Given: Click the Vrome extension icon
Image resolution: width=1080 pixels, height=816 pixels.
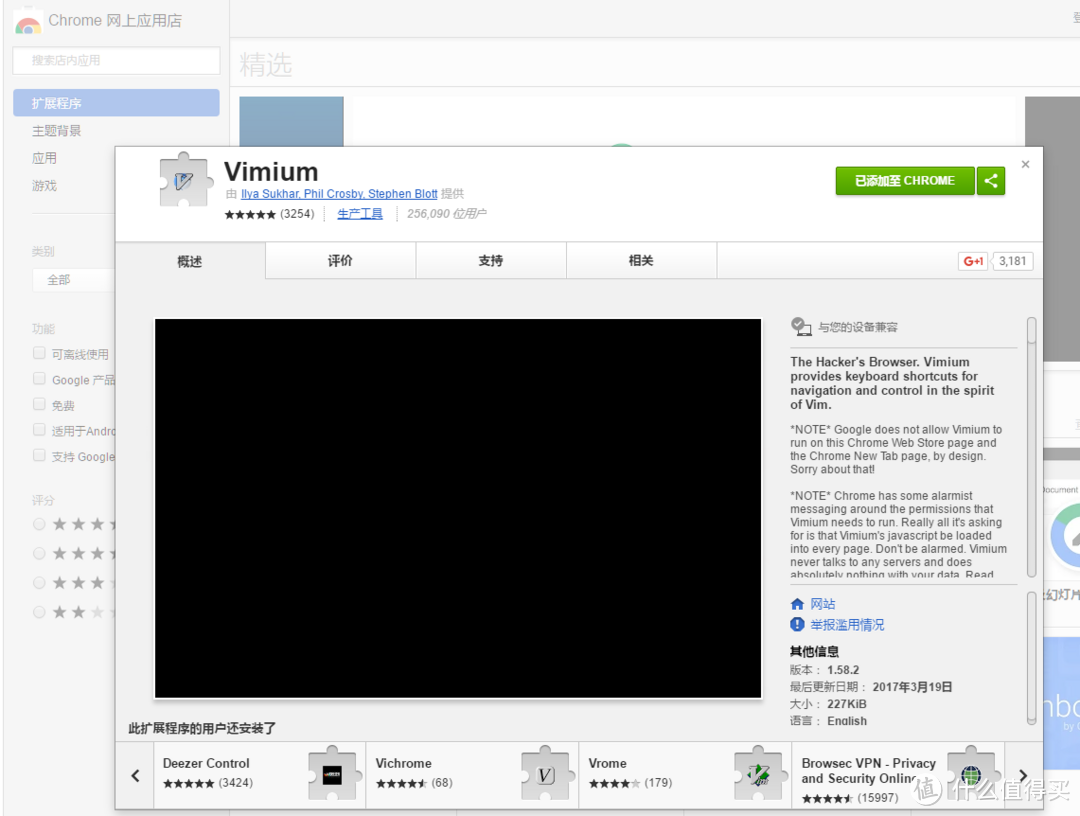Looking at the screenshot, I should click(760, 773).
